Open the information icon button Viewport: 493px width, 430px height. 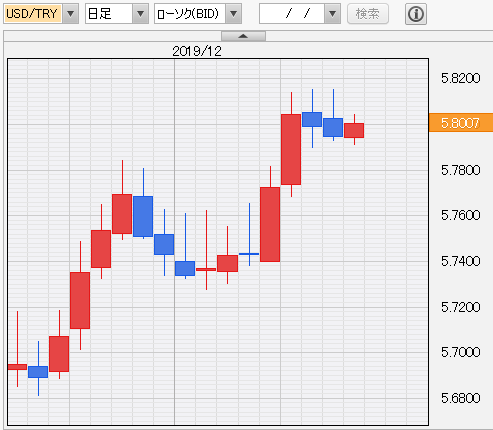coord(416,14)
